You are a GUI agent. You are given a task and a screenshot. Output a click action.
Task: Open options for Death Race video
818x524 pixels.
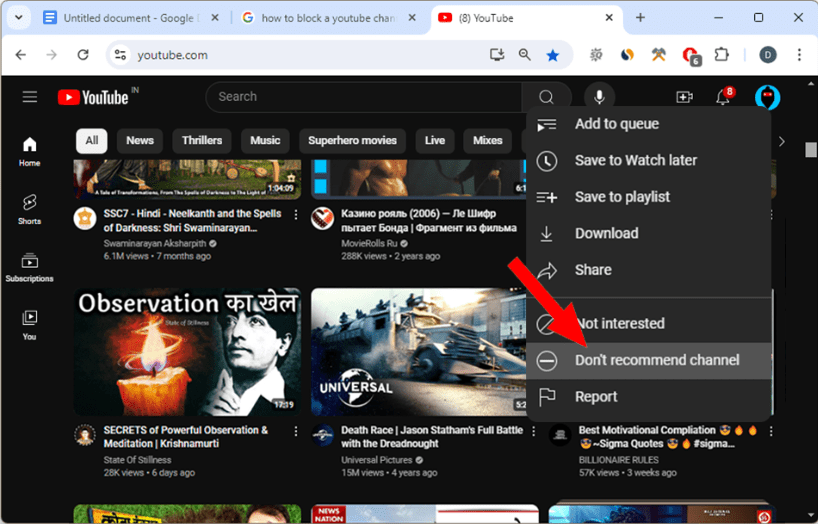click(533, 431)
